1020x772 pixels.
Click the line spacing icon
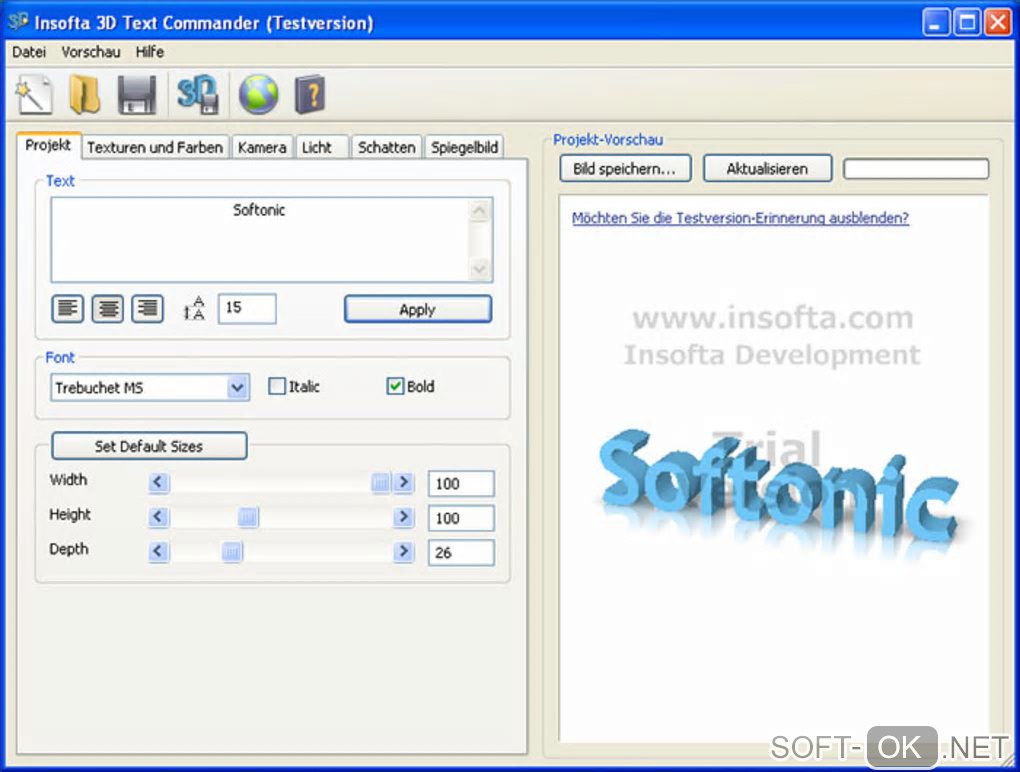tap(194, 308)
